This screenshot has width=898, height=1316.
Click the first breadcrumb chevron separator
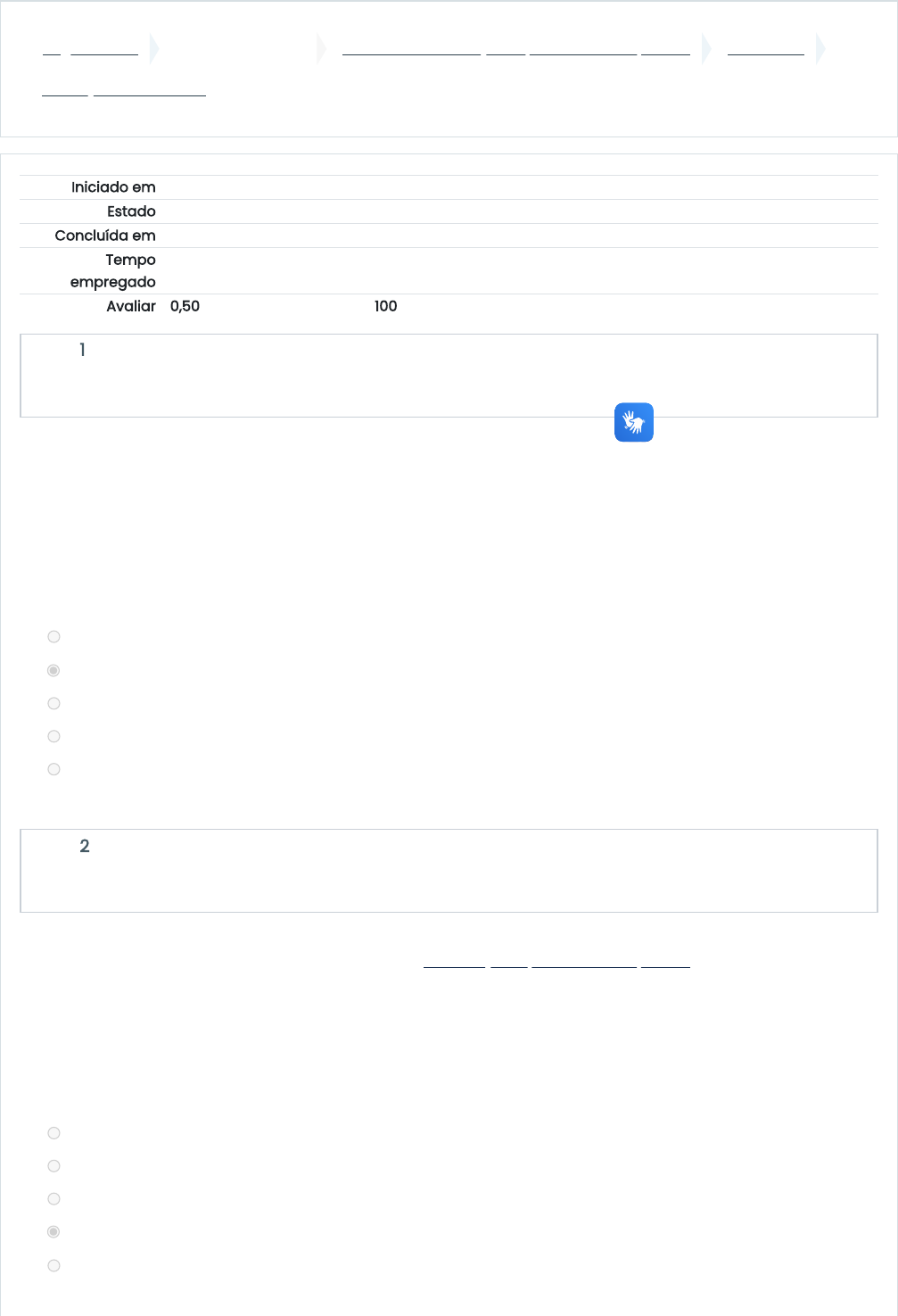[154, 48]
